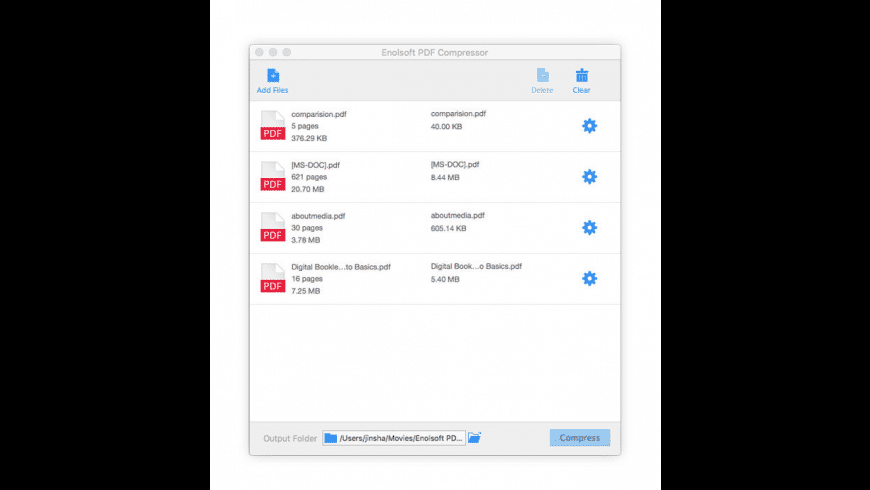
Task: Click the 5.40 MB compressed size
Action: (445, 279)
